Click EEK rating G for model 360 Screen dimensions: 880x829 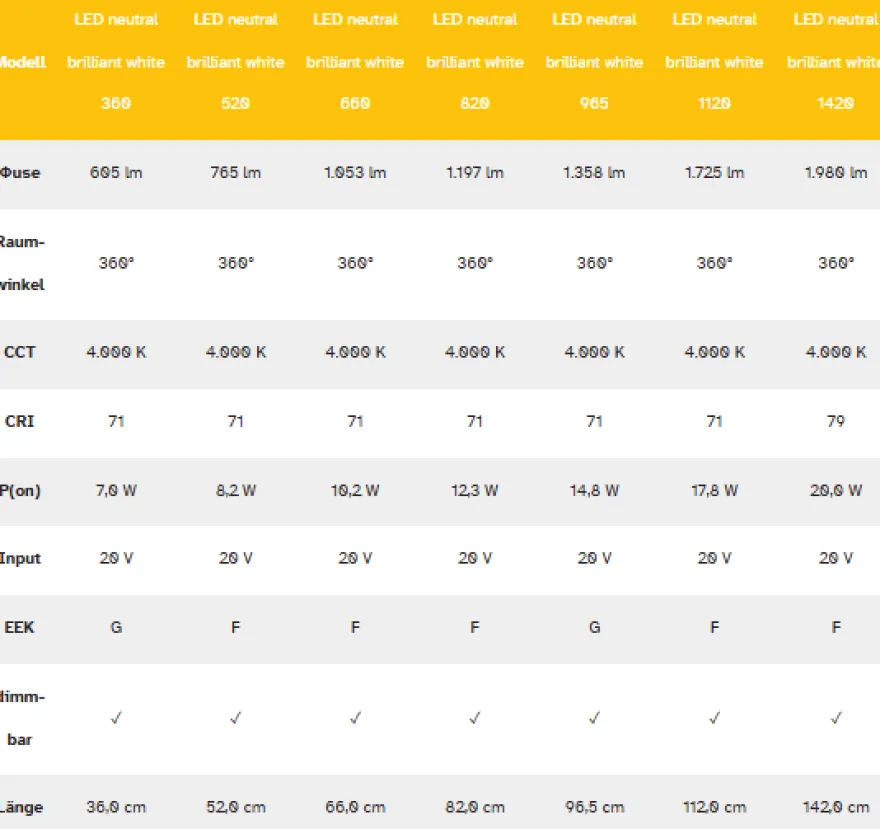tap(116, 628)
